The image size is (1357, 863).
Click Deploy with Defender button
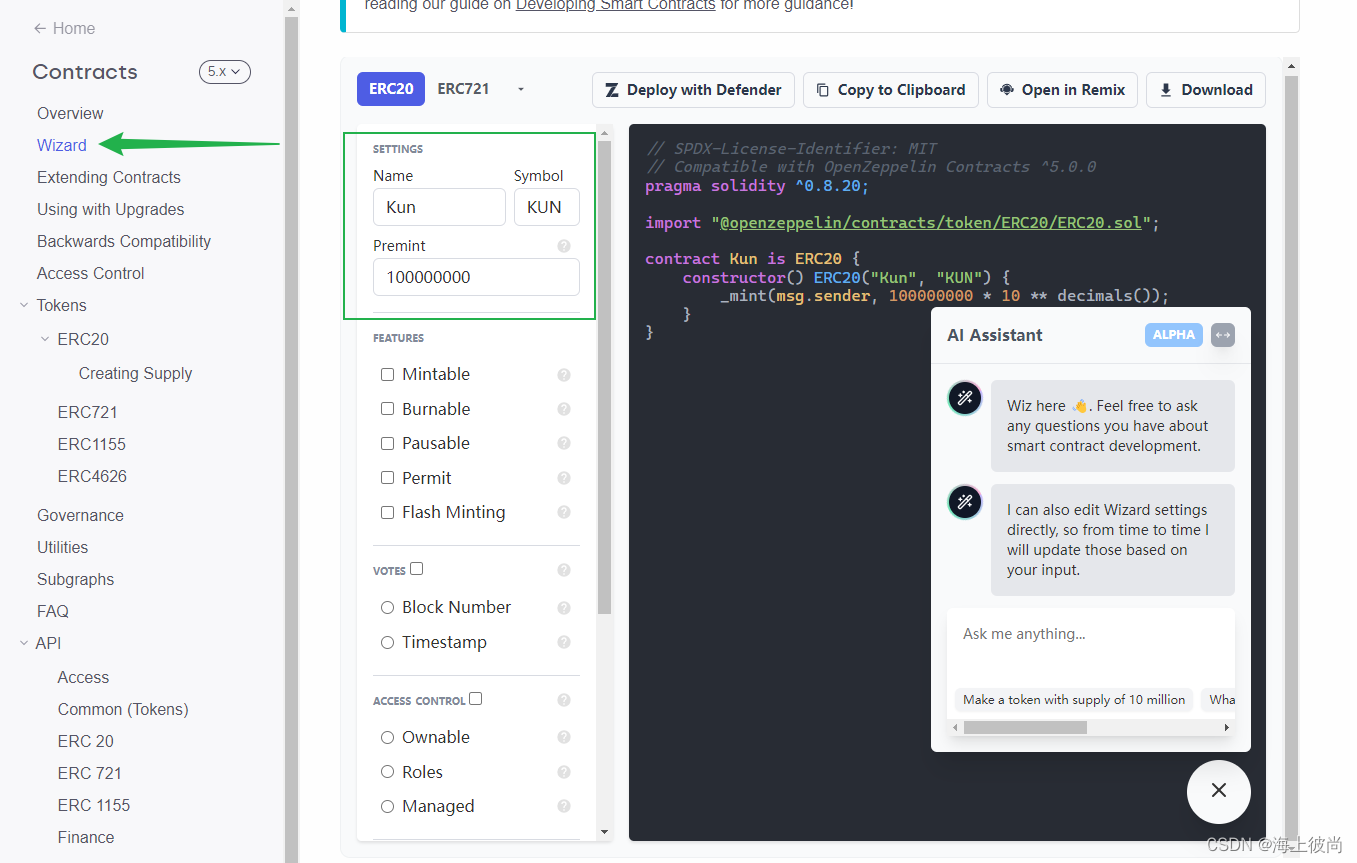693,90
